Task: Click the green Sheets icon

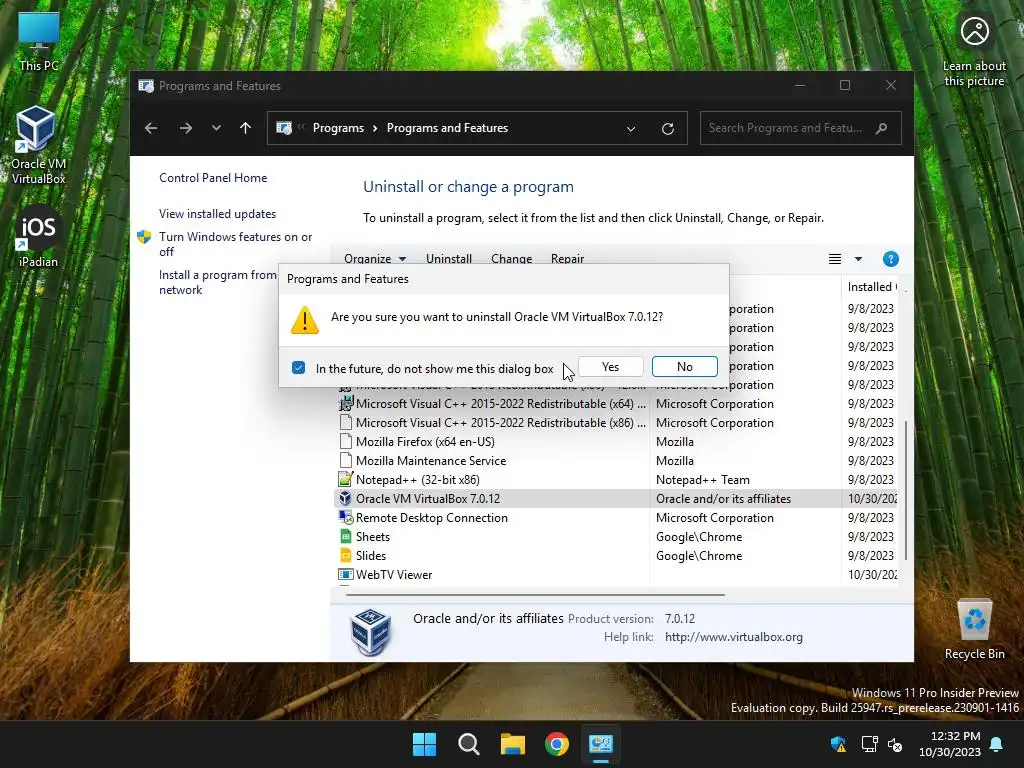Action: [345, 536]
